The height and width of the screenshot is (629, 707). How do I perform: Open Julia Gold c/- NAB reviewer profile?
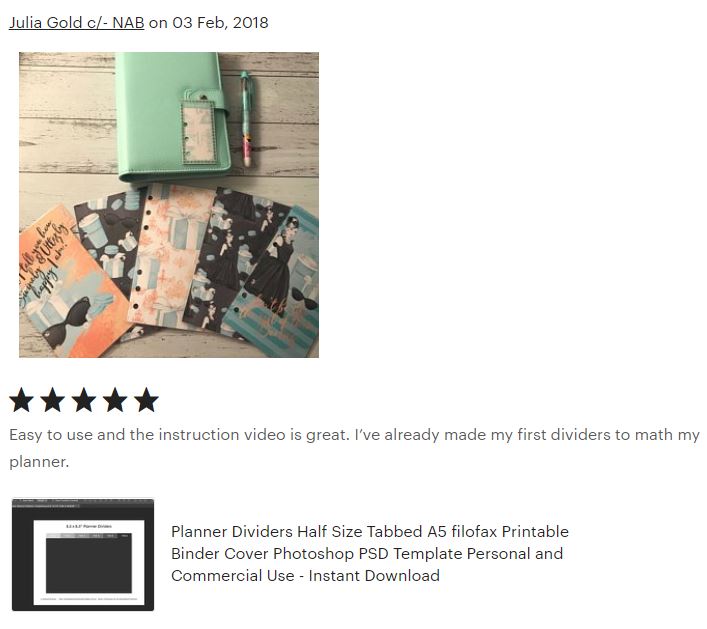coord(77,23)
